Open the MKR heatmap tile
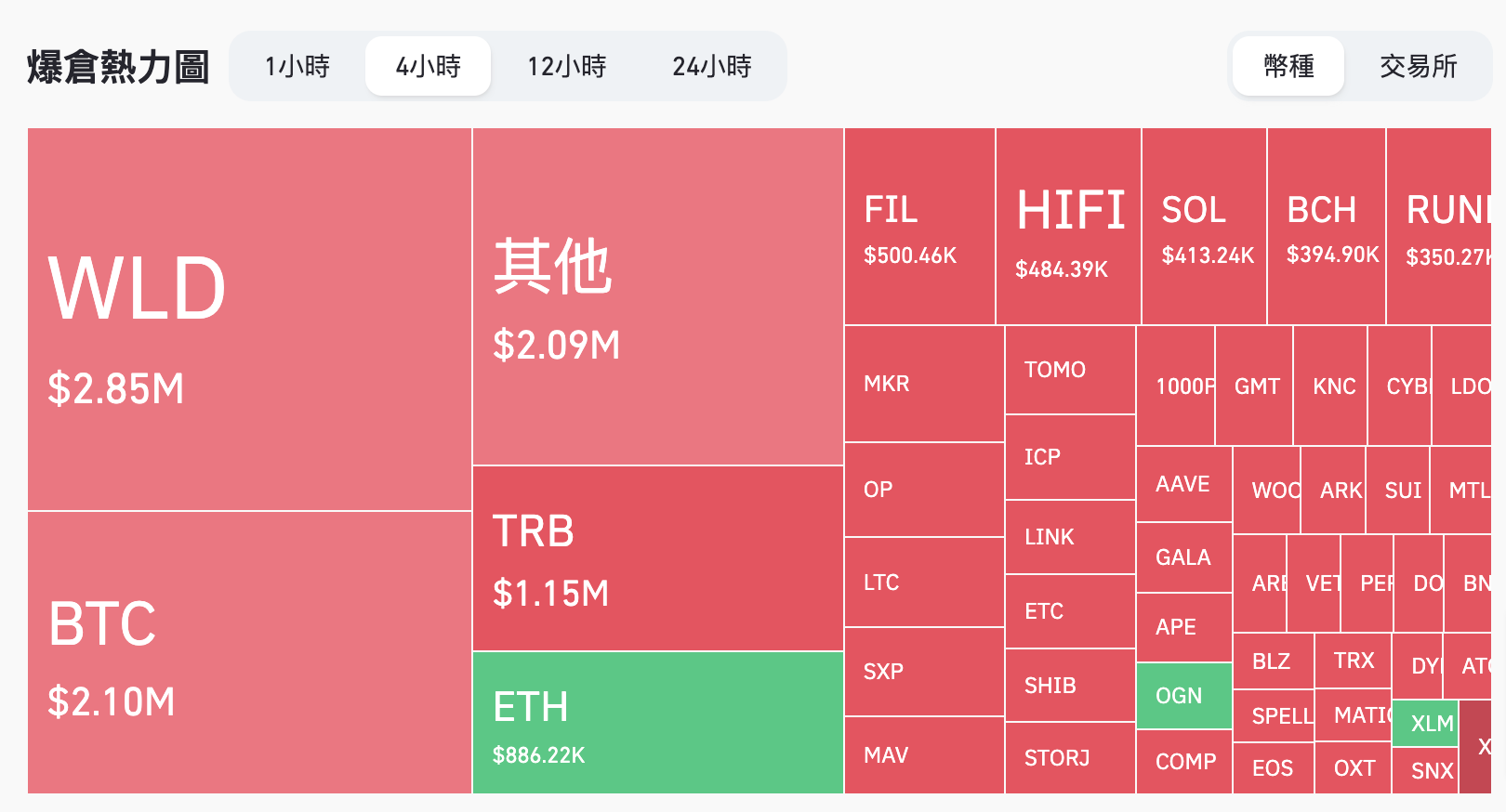 pyautogui.click(x=924, y=384)
